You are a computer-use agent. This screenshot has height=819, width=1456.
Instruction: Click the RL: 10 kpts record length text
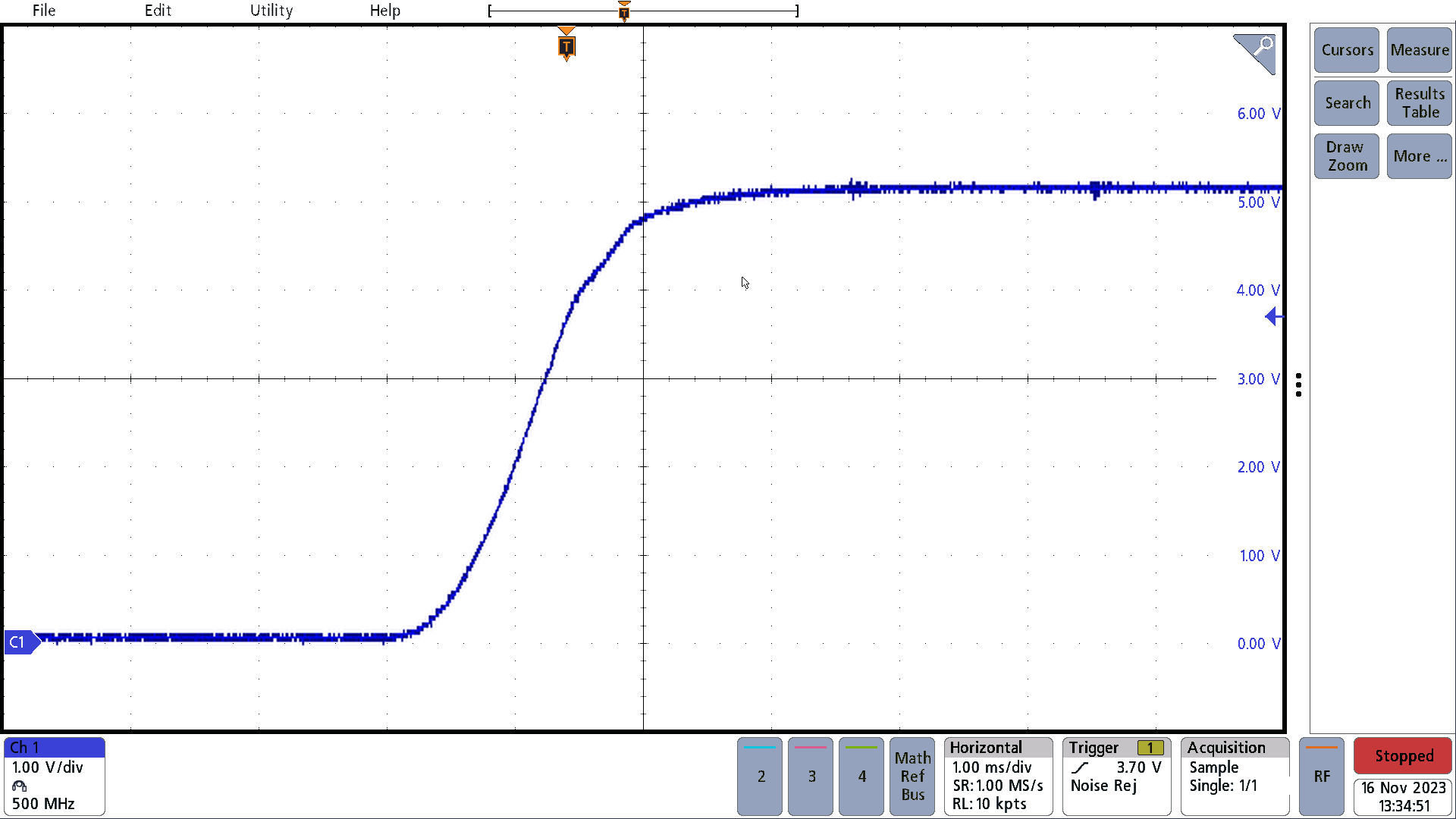990,804
